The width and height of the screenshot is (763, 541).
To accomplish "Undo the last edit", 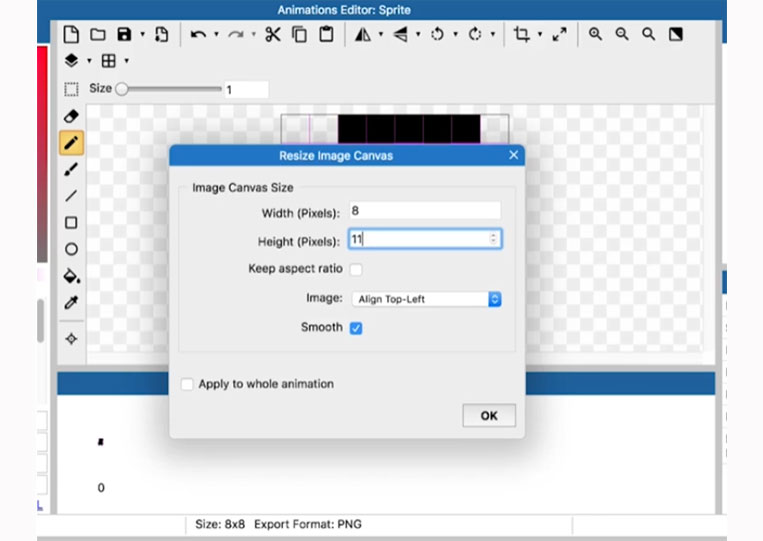I will pos(198,35).
